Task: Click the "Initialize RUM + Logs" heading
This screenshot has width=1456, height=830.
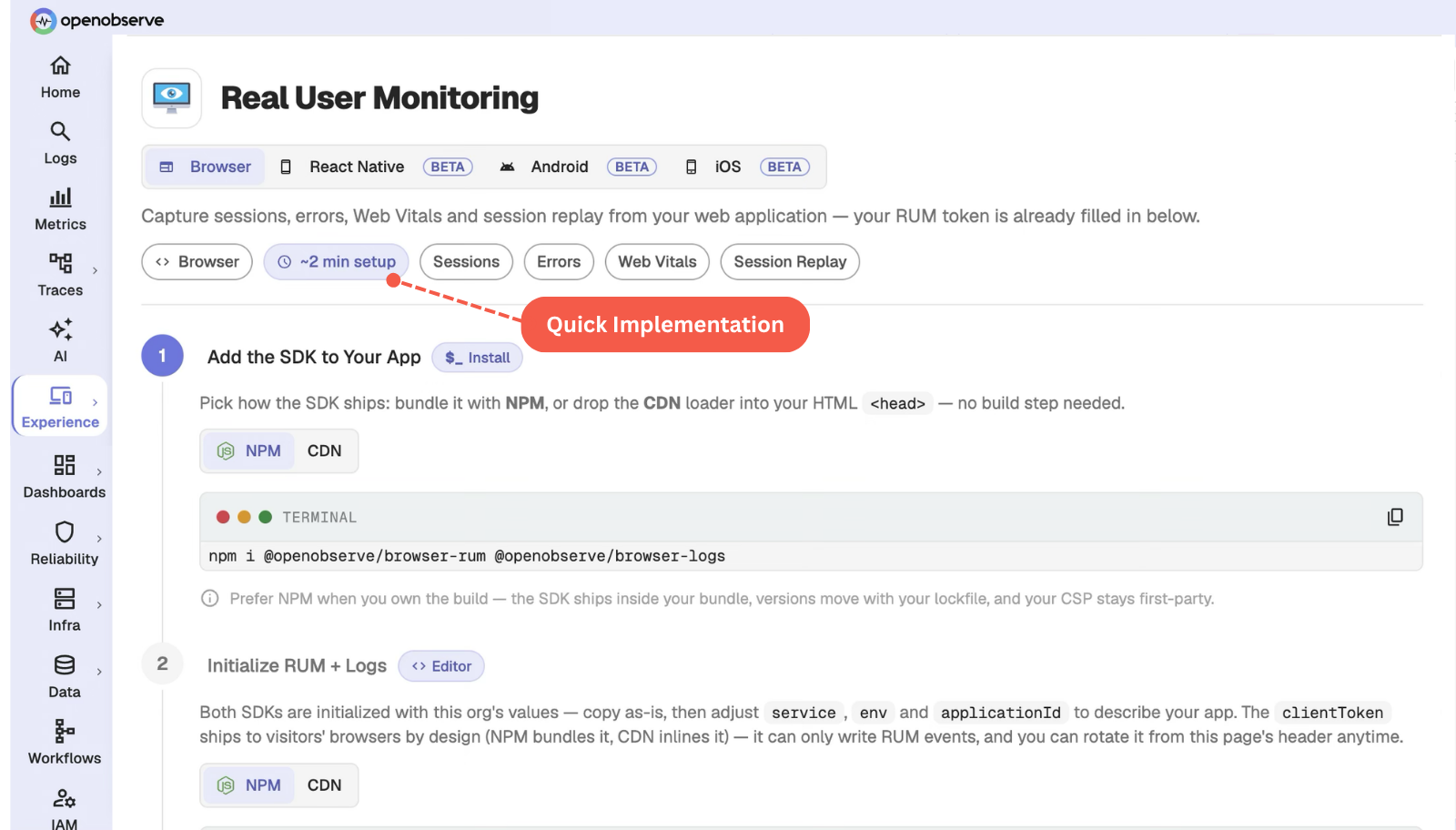Action: (297, 665)
